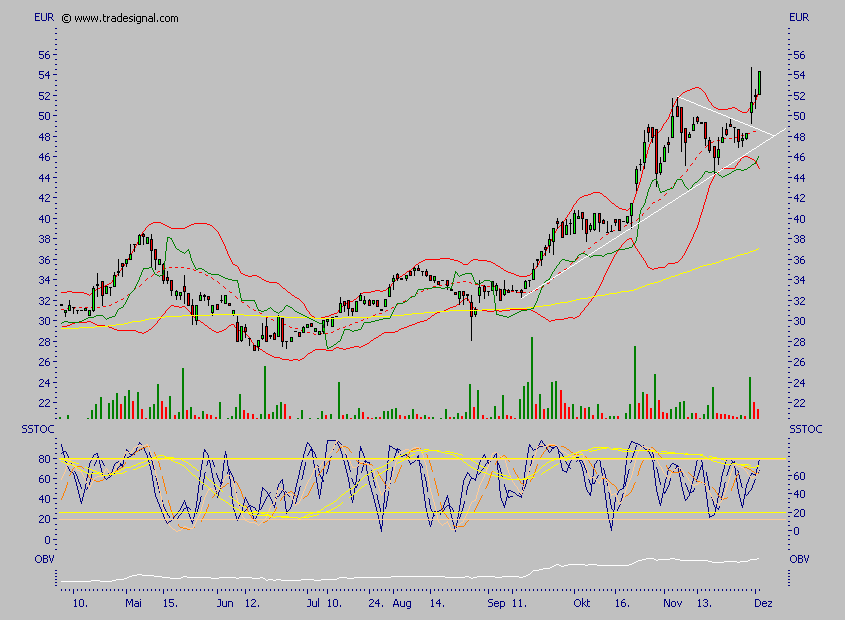Click the EUR label at top right
845x620 pixels.
coord(799,18)
